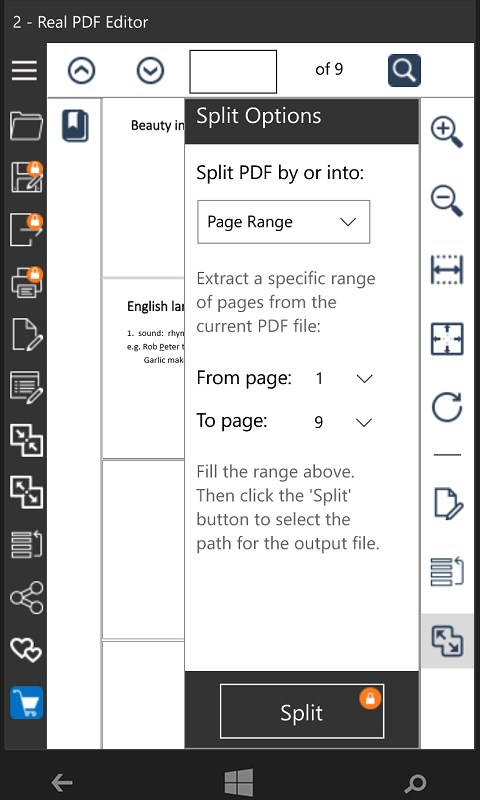This screenshot has width=480, height=800.
Task: Rotate the page with the rotate icon
Action: [x=447, y=407]
